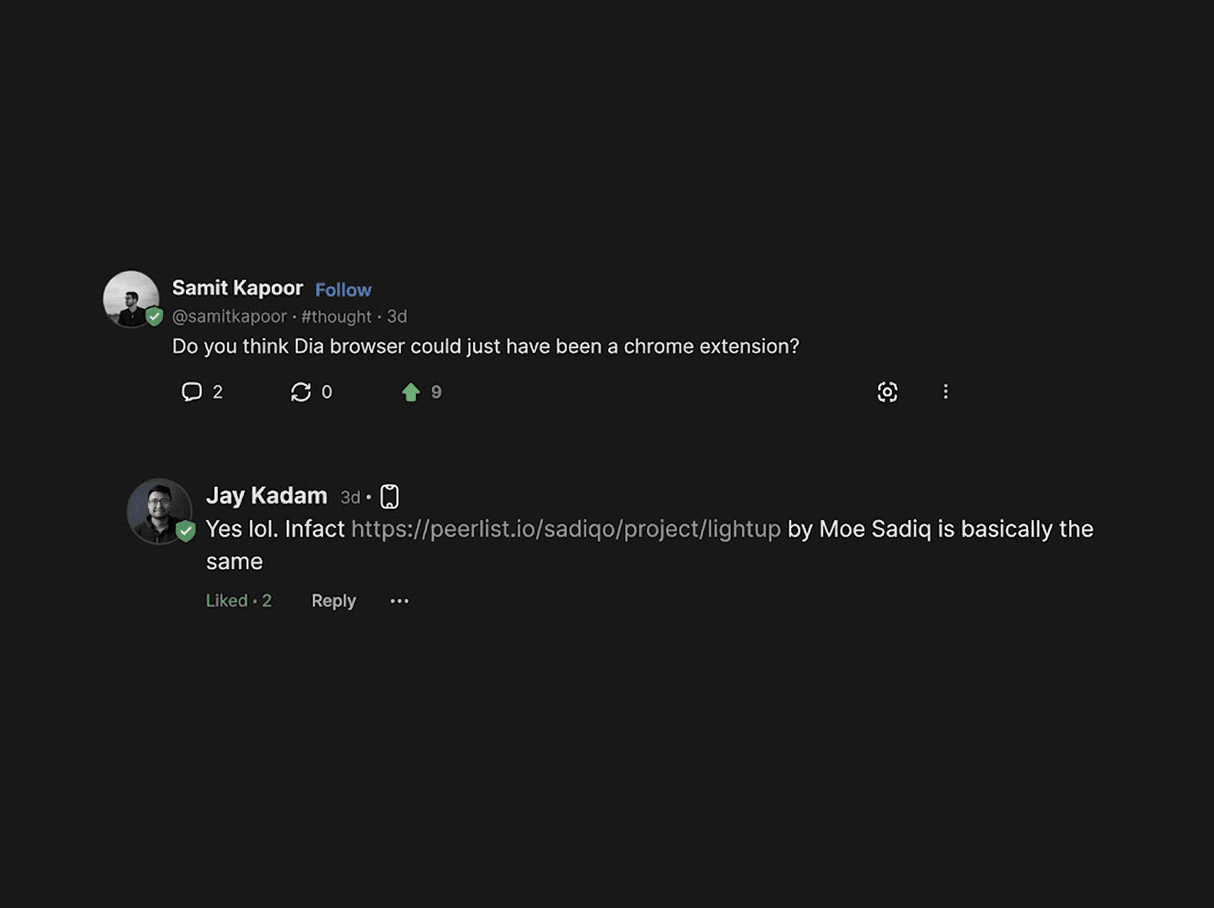This screenshot has height=908, width=1214.
Task: Open Samit Kapoor's profile picture
Action: click(131, 298)
